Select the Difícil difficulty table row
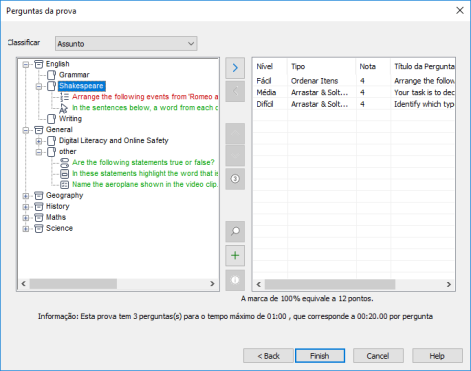 (354, 104)
